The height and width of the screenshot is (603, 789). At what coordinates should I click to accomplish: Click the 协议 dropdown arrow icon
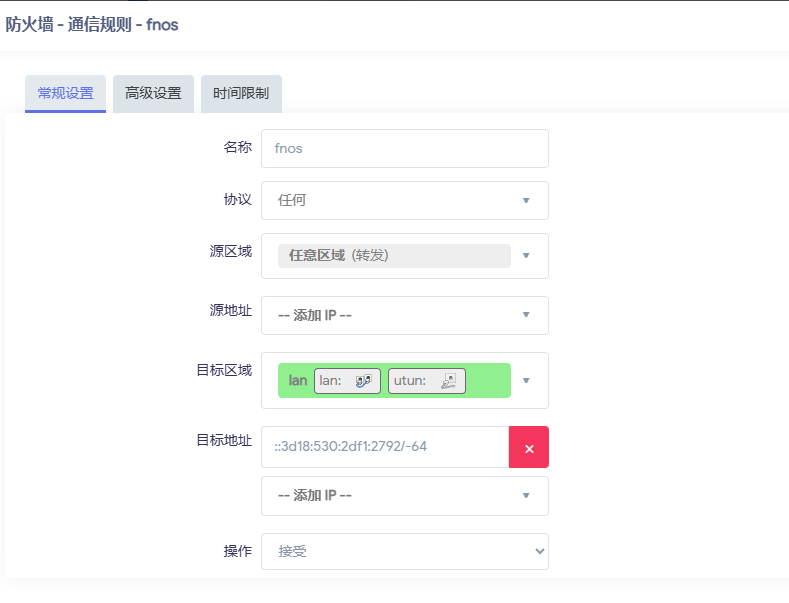click(526, 200)
